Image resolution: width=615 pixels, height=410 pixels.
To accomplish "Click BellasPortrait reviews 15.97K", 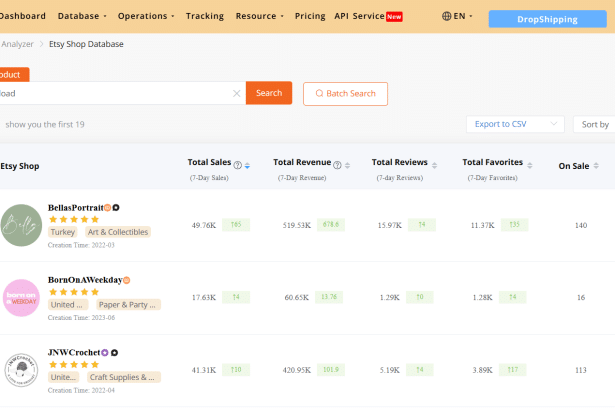I will 389,225.
